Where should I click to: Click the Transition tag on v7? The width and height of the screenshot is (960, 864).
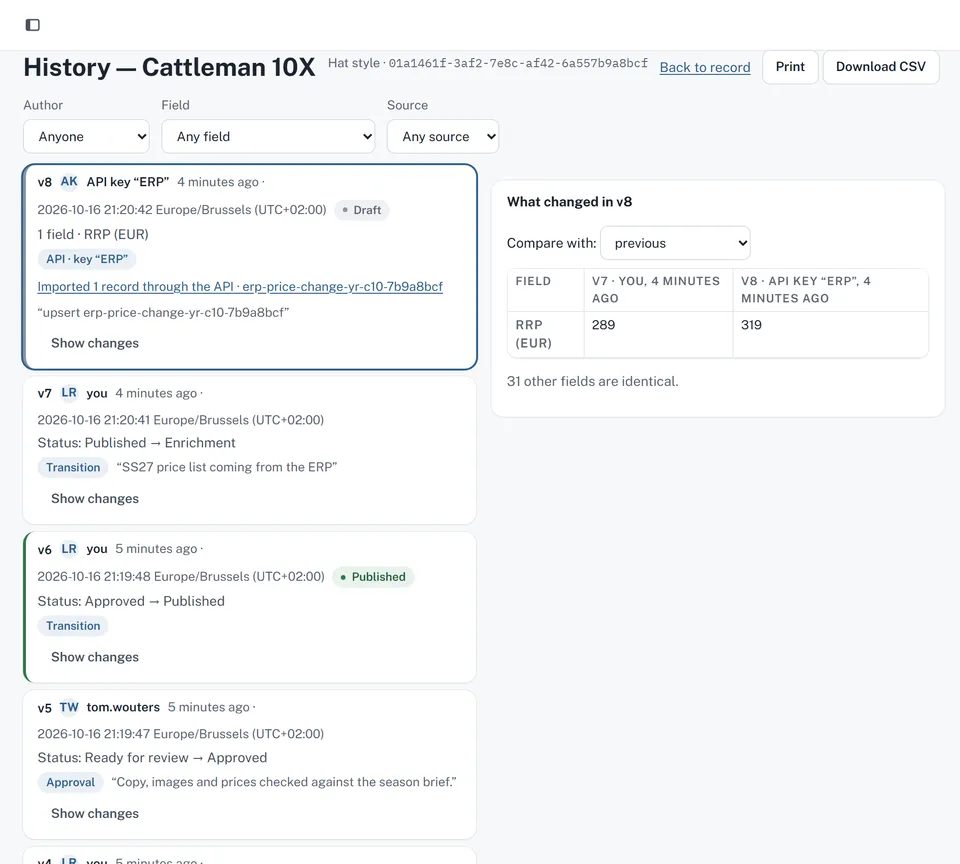click(73, 467)
